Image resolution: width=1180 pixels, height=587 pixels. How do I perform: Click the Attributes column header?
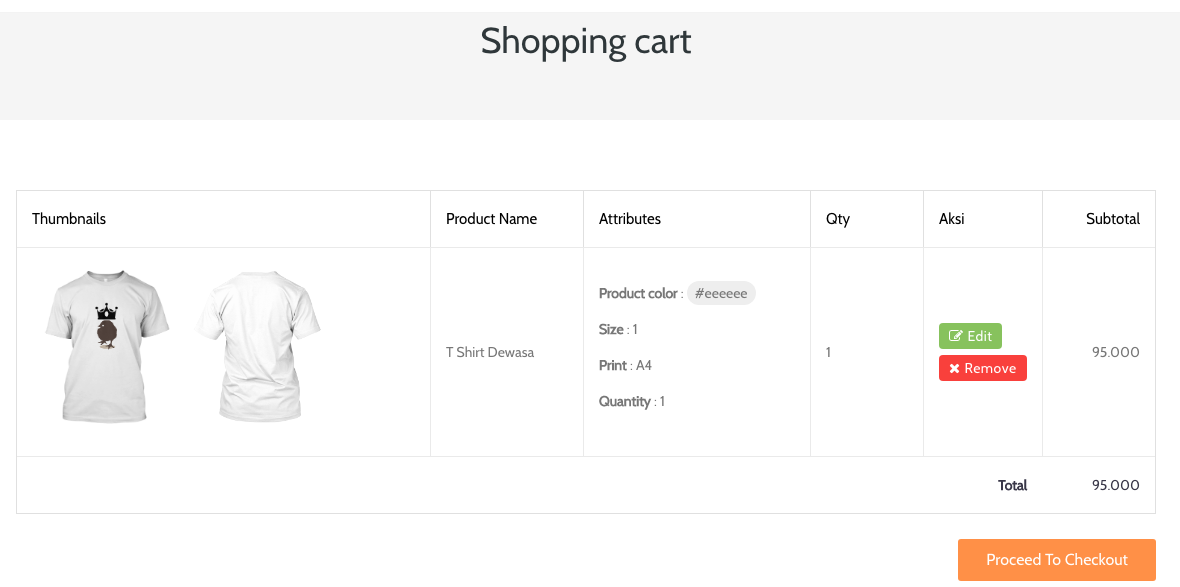point(630,219)
